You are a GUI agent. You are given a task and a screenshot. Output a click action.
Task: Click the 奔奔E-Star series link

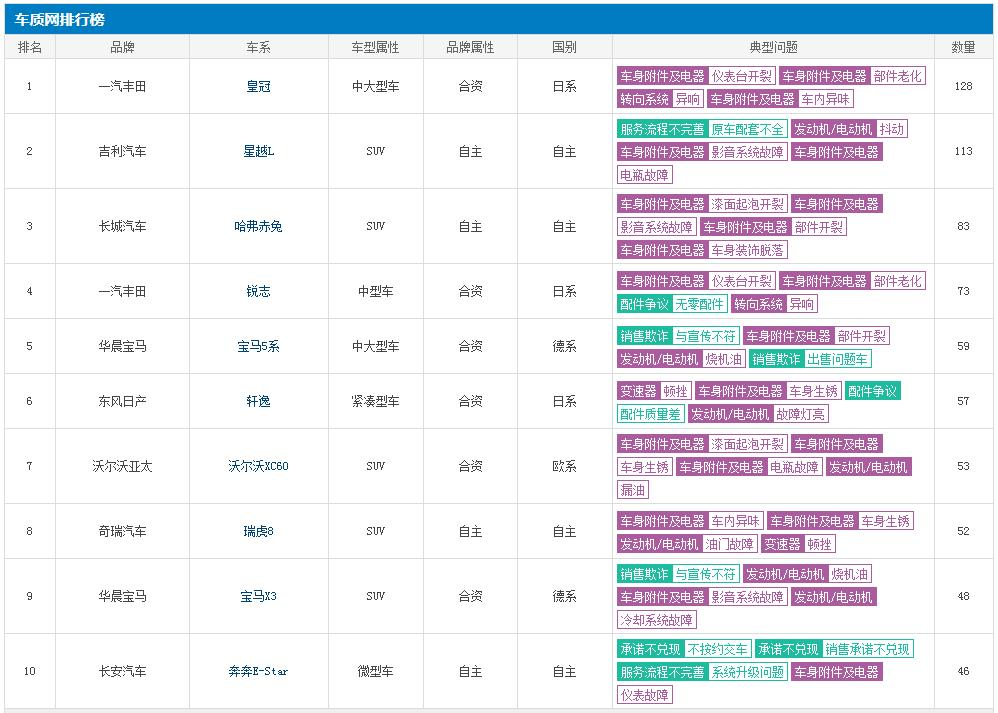pos(258,671)
